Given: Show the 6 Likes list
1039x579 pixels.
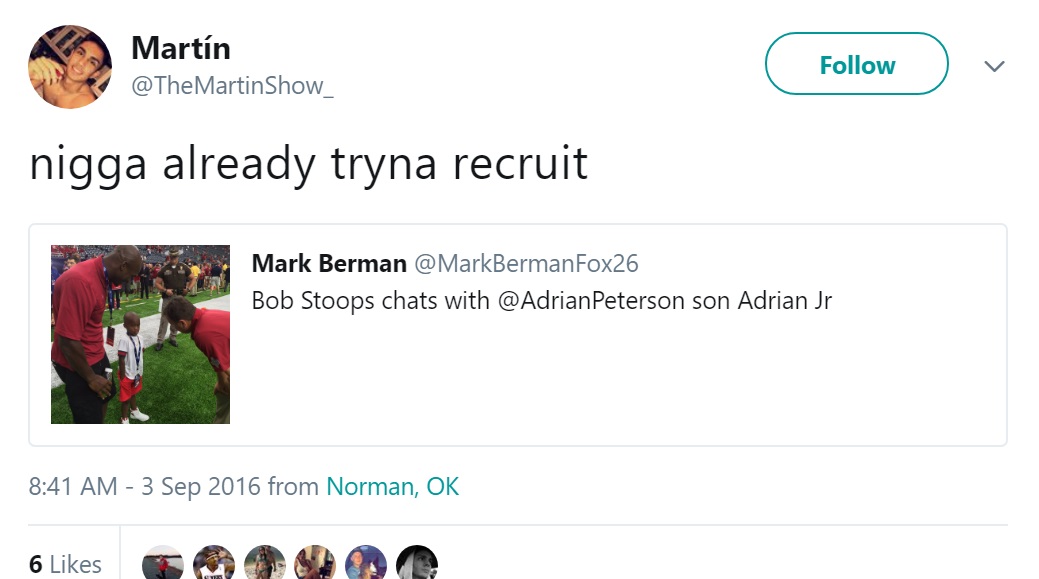Looking at the screenshot, I should point(65,564).
